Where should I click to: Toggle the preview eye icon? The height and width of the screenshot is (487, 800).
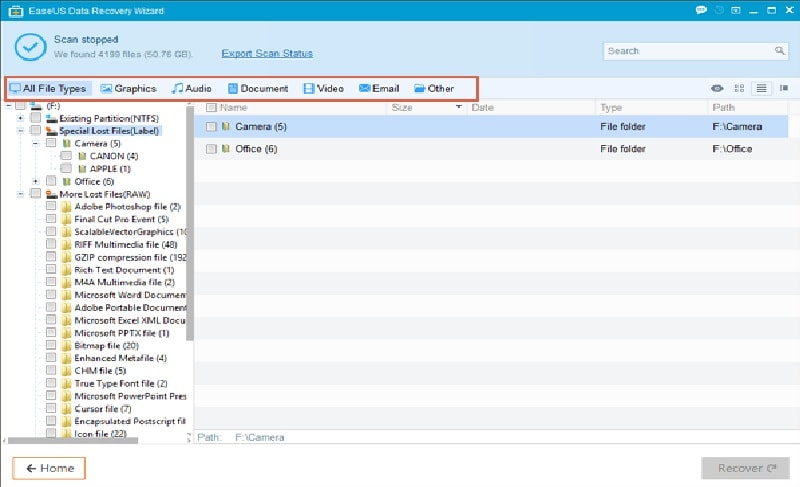pyautogui.click(x=717, y=88)
